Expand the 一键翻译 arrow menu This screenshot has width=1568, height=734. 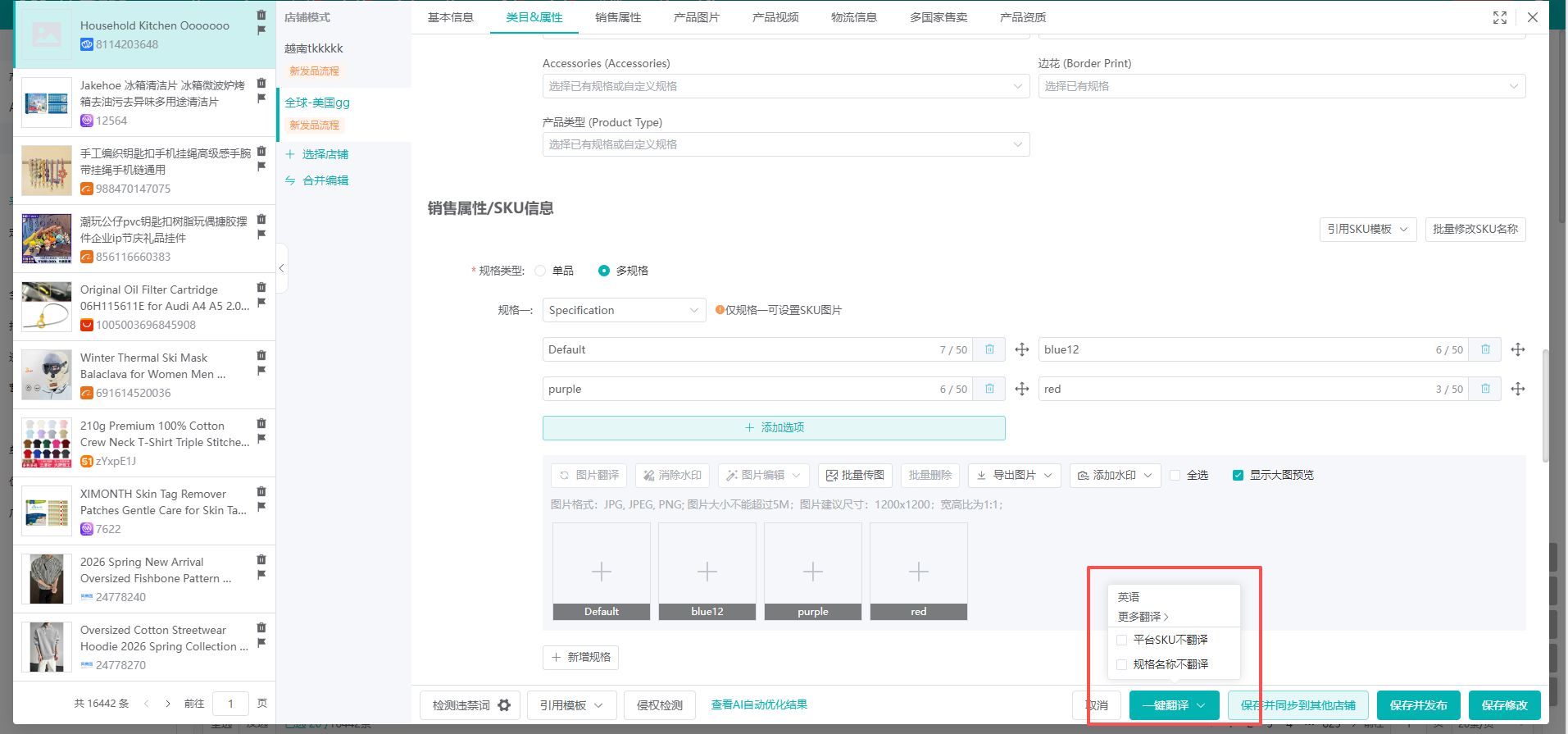click(1201, 705)
